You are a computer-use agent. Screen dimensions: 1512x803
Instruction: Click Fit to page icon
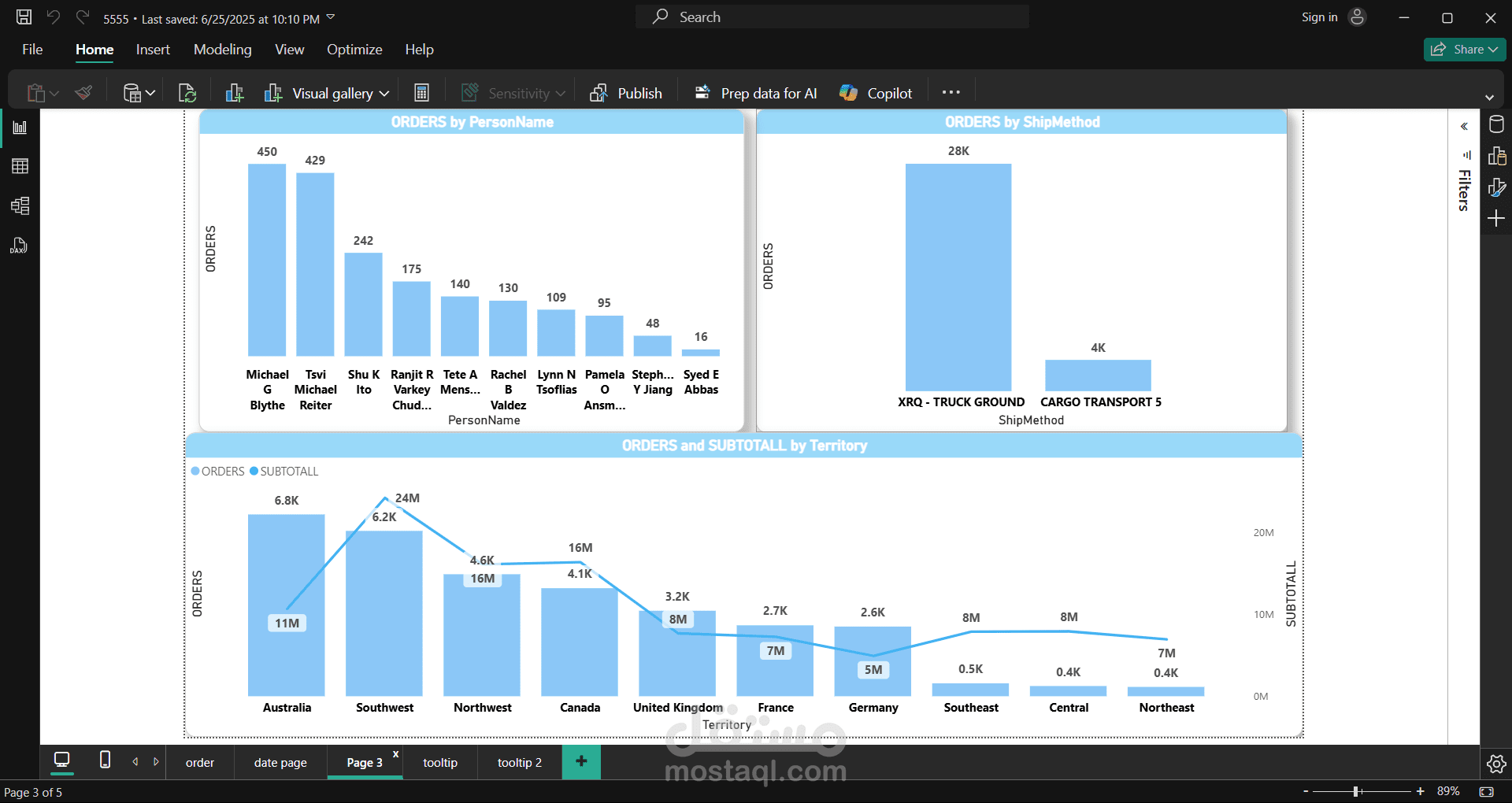(1486, 791)
